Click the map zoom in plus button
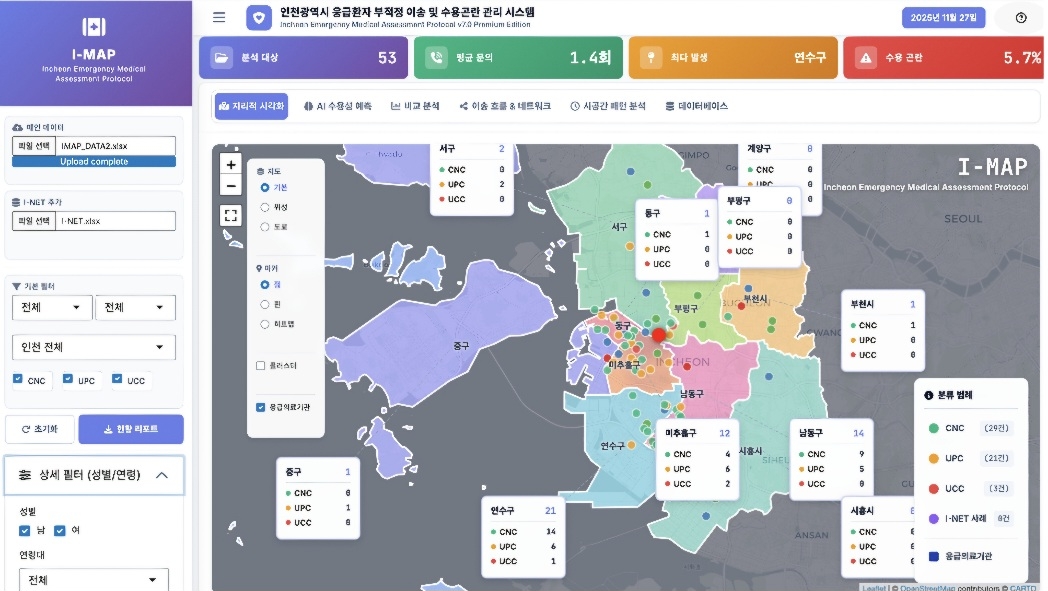Viewport: 1048px width, 591px height. 231,165
